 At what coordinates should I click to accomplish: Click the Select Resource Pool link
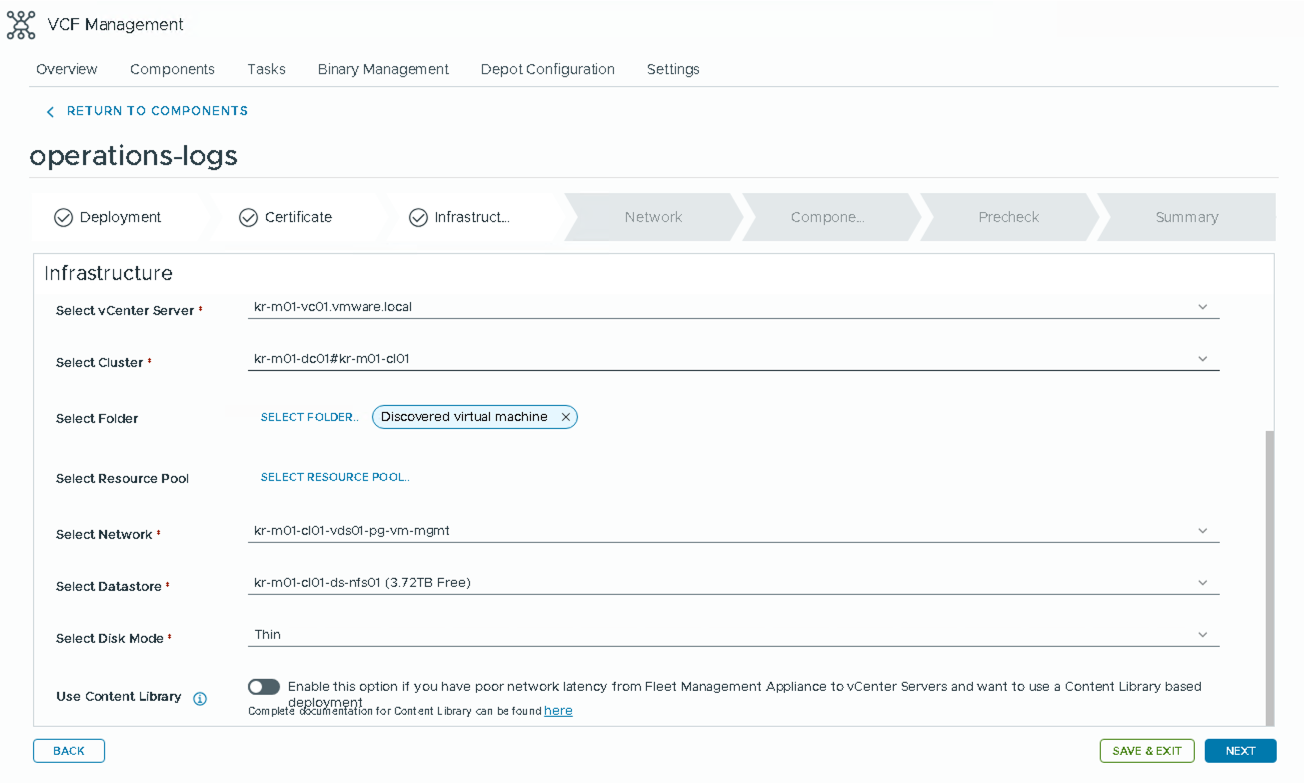(335, 477)
